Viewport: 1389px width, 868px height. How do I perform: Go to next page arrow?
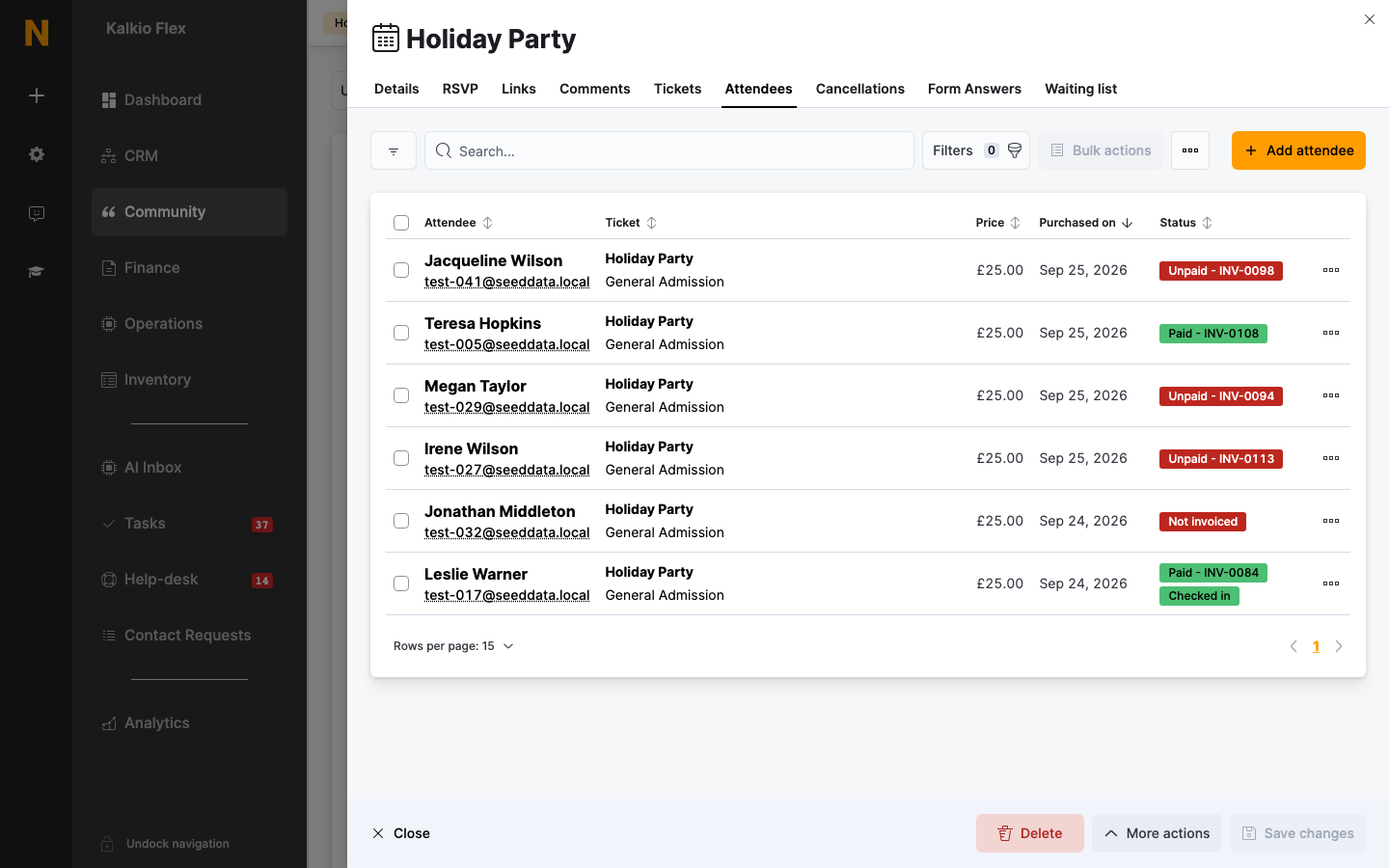pos(1339,646)
